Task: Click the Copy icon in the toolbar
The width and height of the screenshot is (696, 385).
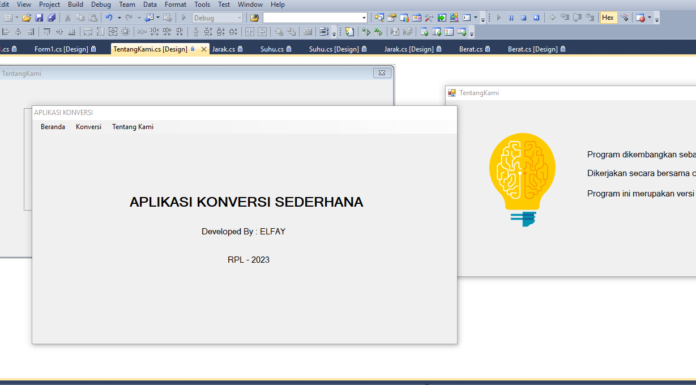Action: [x=80, y=18]
